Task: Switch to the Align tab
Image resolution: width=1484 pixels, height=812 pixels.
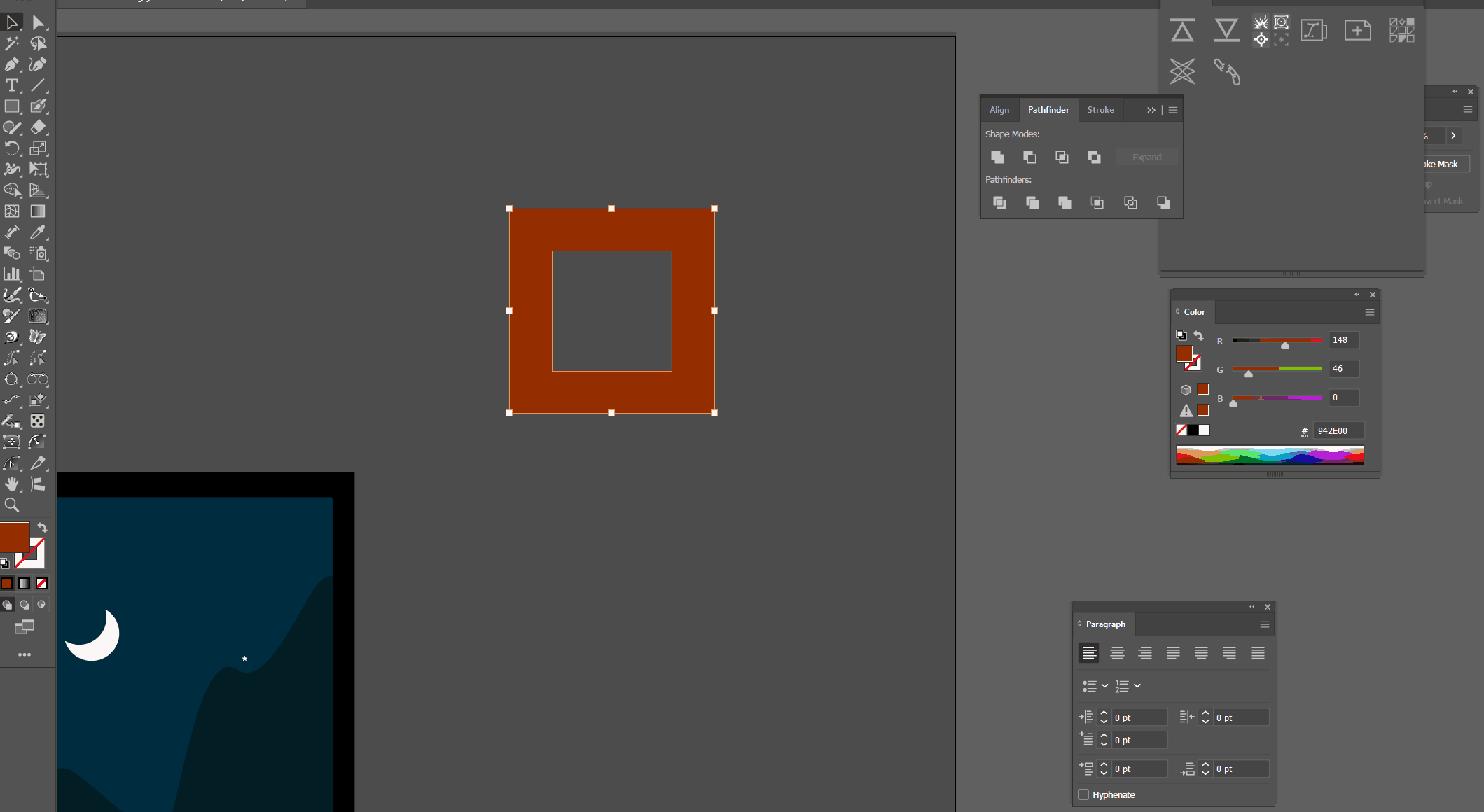Action: [x=999, y=110]
